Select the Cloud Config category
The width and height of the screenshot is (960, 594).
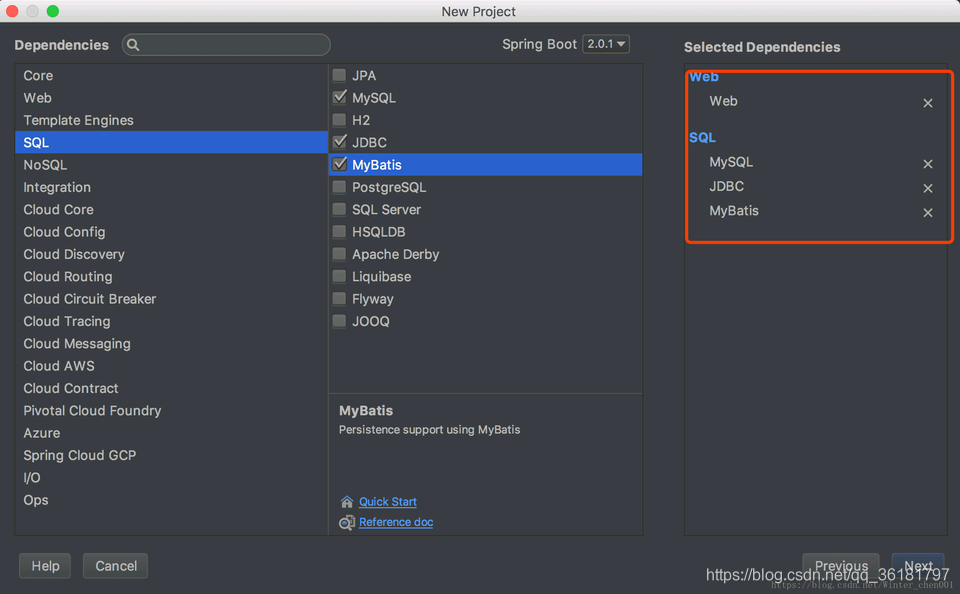point(171,232)
